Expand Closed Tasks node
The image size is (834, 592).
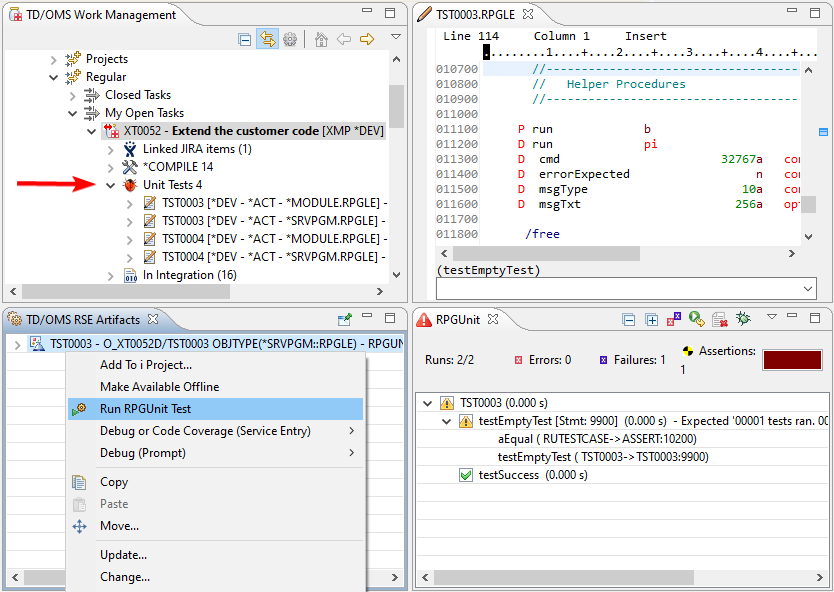[72, 96]
